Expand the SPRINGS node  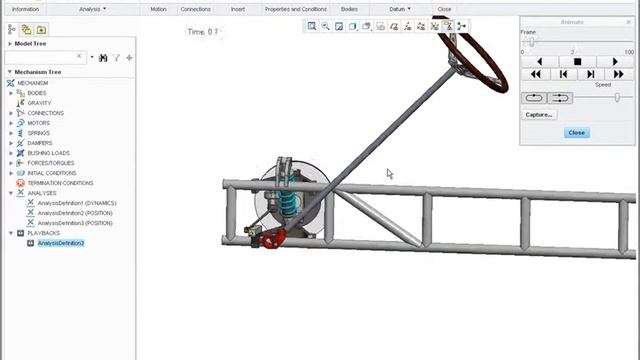[x=11, y=133]
